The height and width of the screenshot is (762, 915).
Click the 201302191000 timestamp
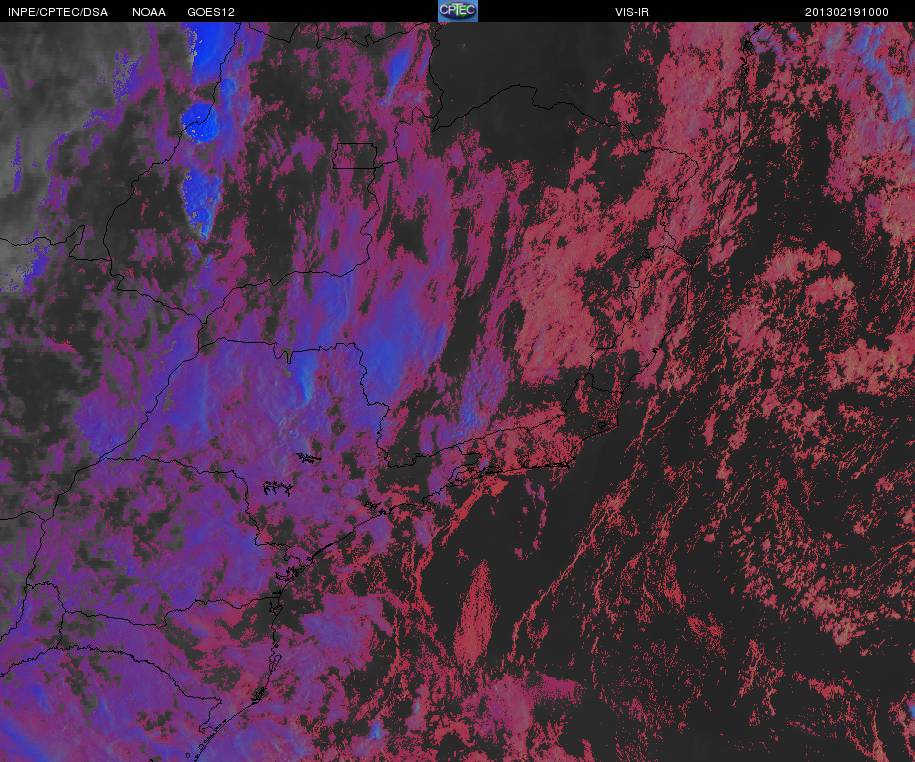(x=847, y=12)
